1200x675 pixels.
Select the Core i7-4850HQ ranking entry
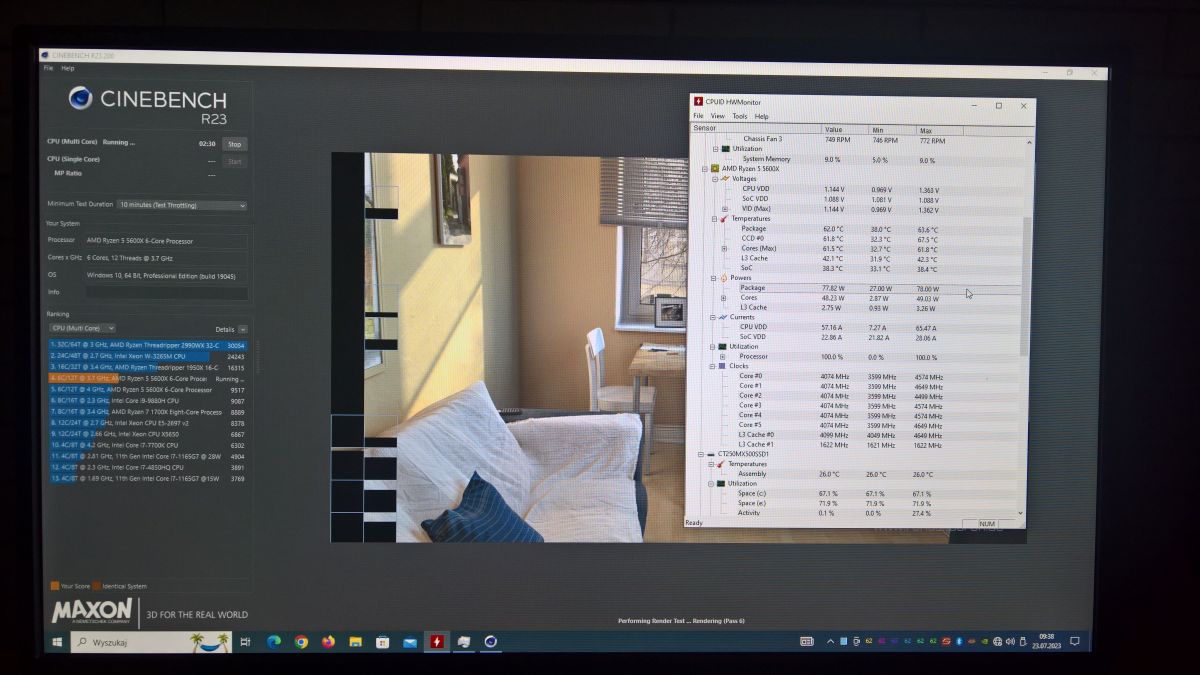(x=148, y=467)
